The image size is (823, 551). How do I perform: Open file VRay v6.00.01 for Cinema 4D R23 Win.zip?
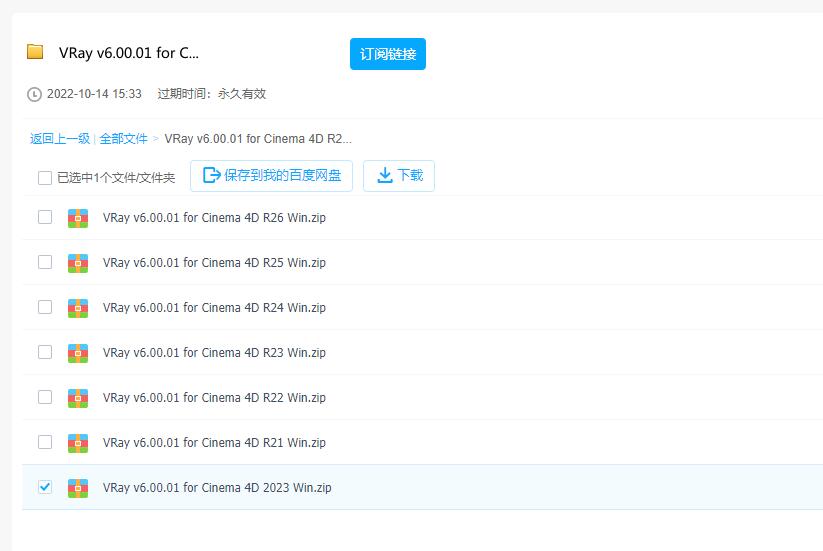pyautogui.click(x=214, y=353)
